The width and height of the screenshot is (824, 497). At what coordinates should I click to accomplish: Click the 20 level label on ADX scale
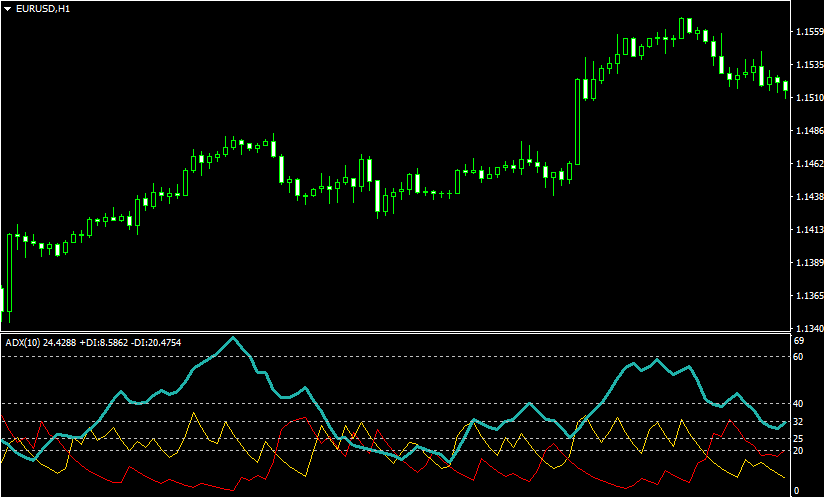point(798,451)
